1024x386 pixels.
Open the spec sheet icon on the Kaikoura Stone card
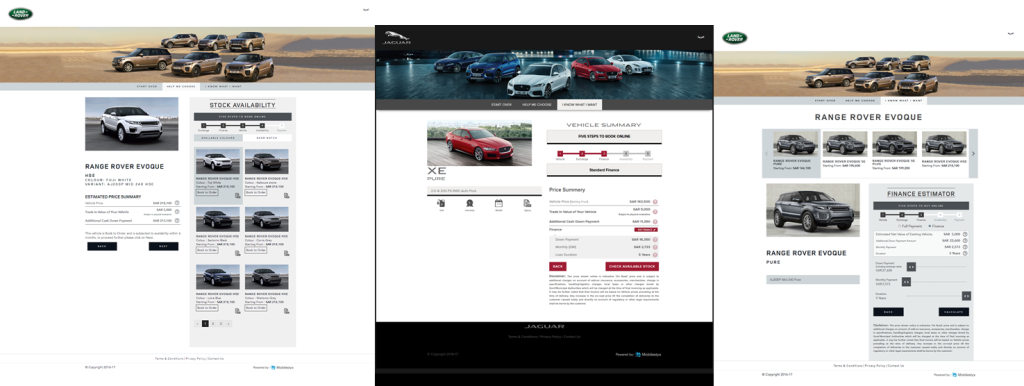click(x=287, y=195)
